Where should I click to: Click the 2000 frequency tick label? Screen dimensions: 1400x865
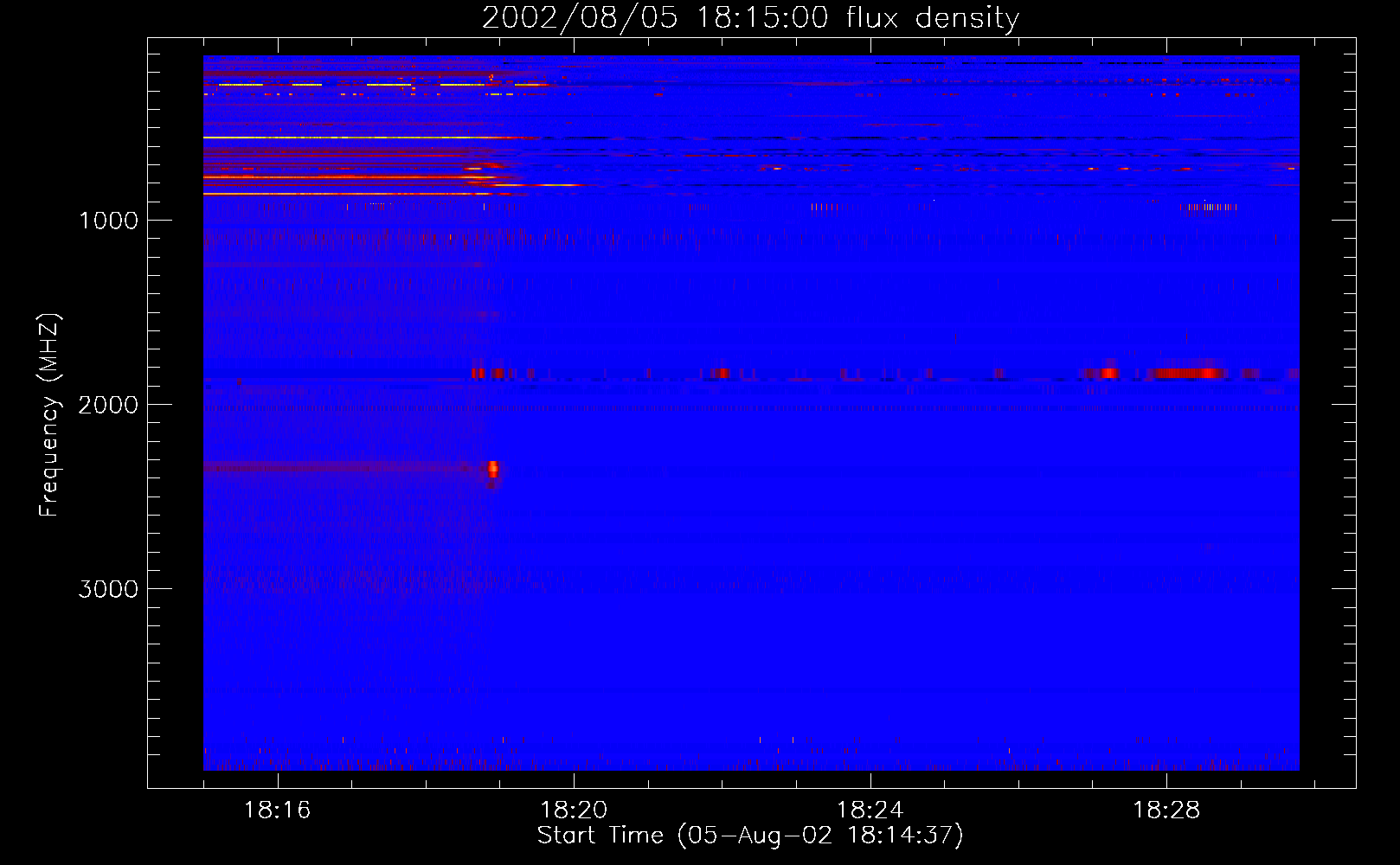[108, 405]
